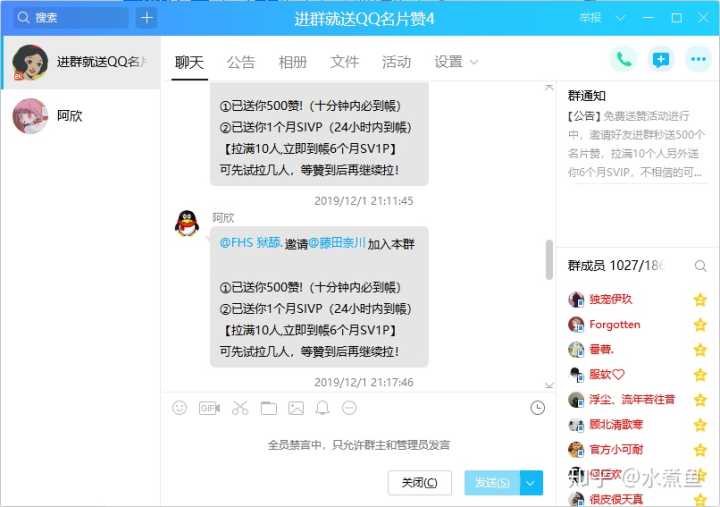Image resolution: width=720 pixels, height=507 pixels.
Task: Click the star icon beside 独宠伊玖
Action: pyautogui.click(x=700, y=300)
